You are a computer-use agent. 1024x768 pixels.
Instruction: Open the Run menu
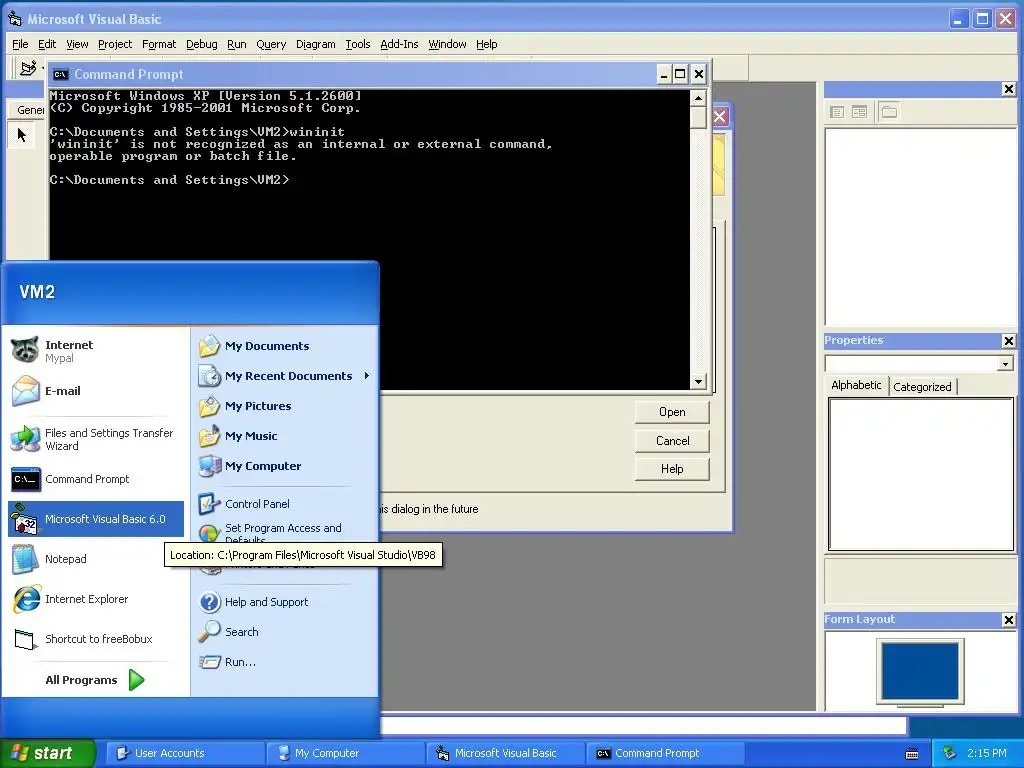pyautogui.click(x=236, y=44)
